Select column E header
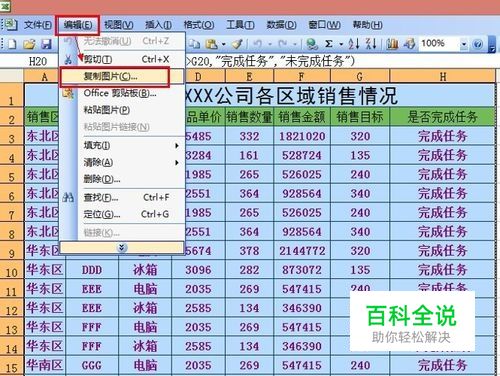This screenshot has width=500, height=376. 249,77
